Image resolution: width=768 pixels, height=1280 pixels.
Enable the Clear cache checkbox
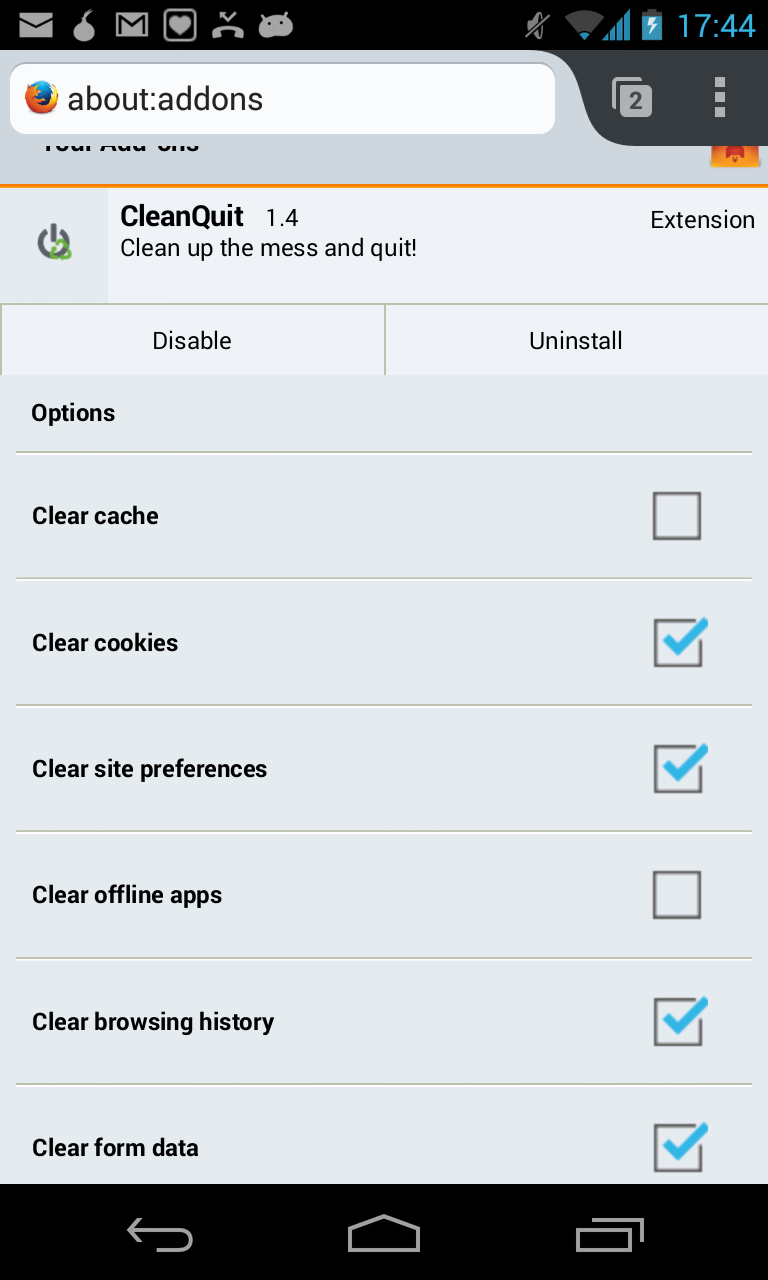pyautogui.click(x=677, y=516)
